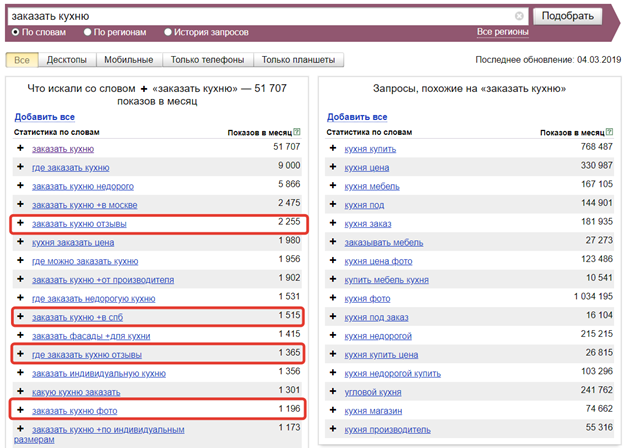Viewport: 624px width, 448px height.
Task: Click plus icon next to 'где заказать кухню'
Action: pos(20,167)
